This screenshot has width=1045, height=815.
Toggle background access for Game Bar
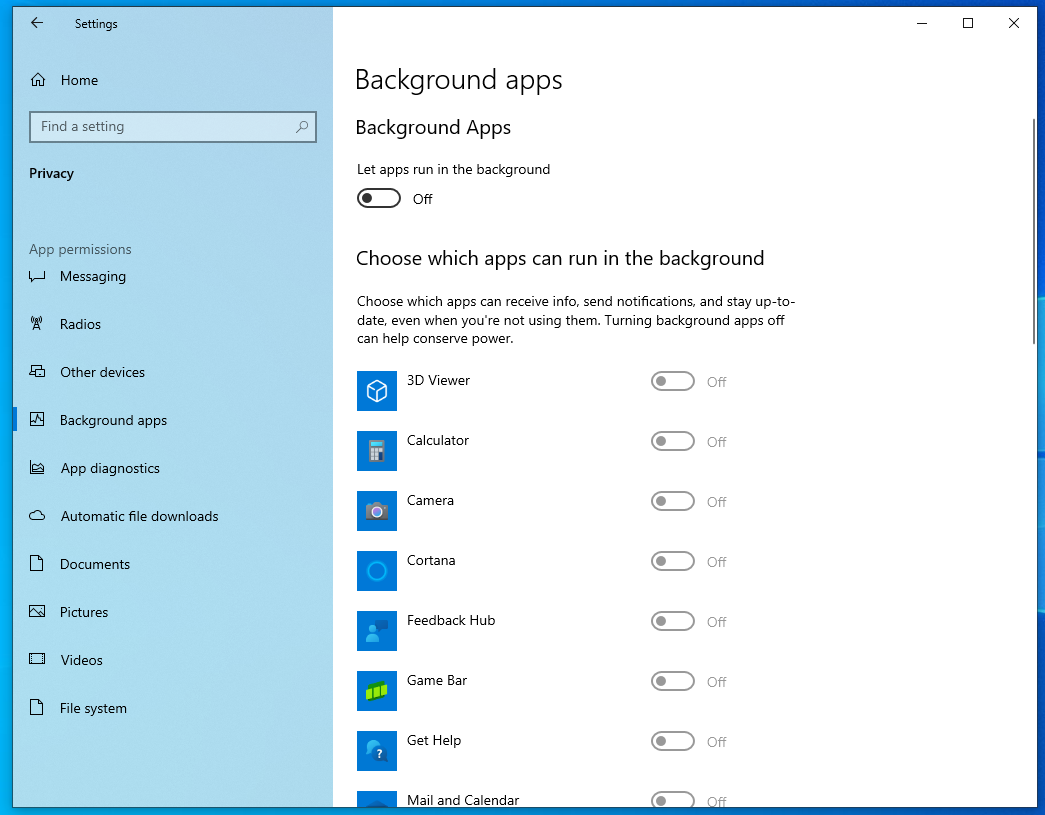[672, 681]
